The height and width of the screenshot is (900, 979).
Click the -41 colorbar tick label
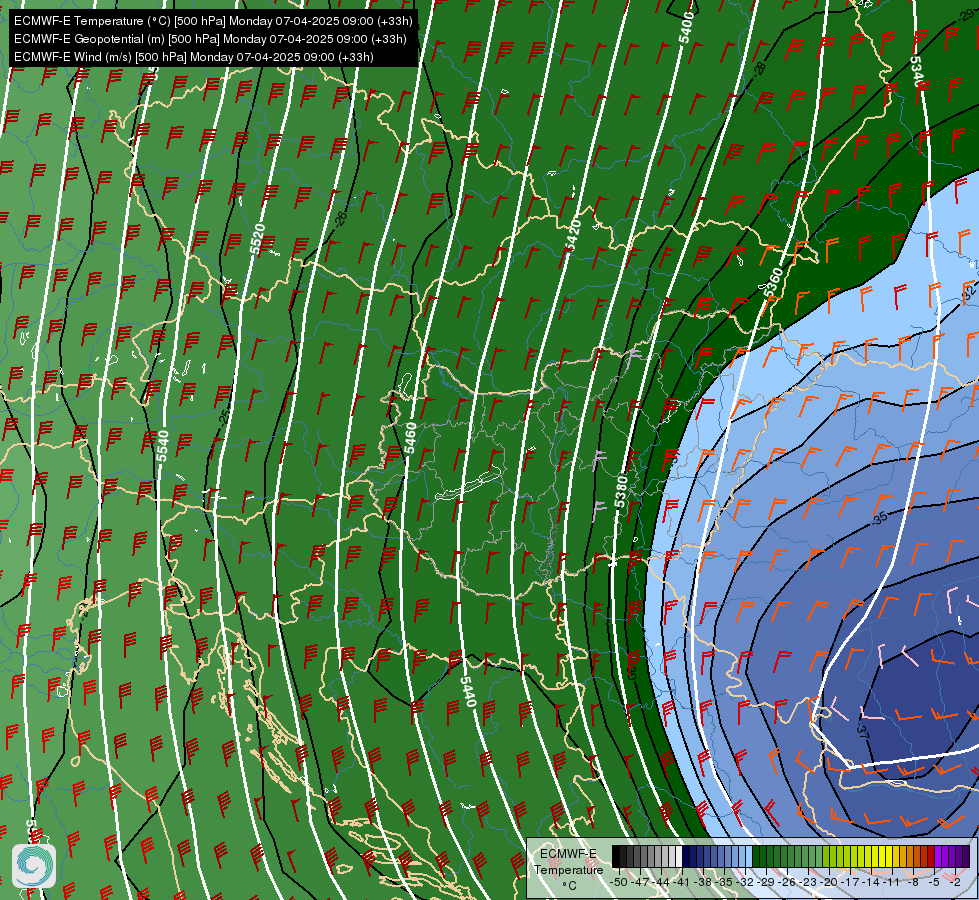click(682, 882)
